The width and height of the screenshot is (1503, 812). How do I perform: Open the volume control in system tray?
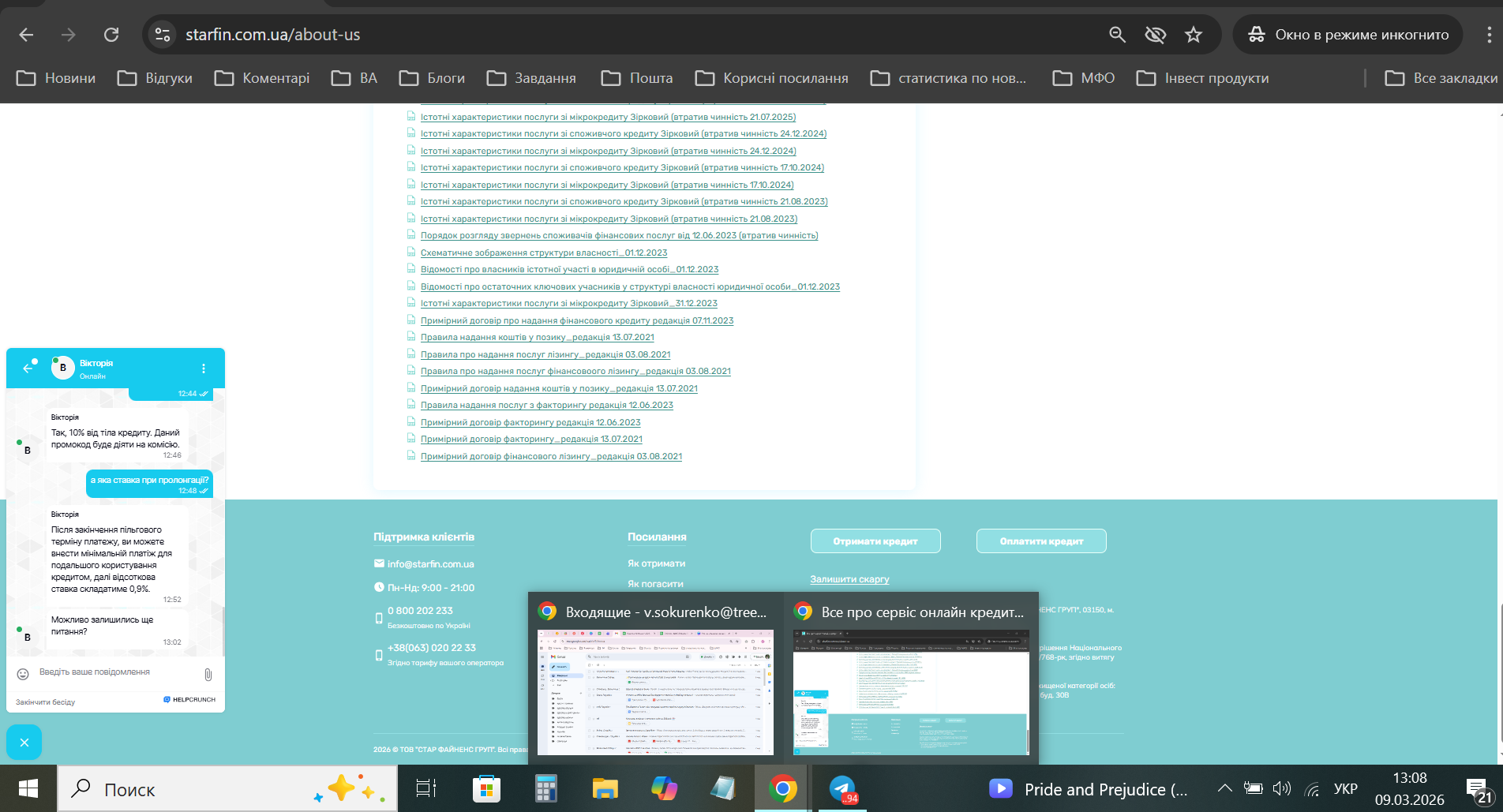point(1282,788)
